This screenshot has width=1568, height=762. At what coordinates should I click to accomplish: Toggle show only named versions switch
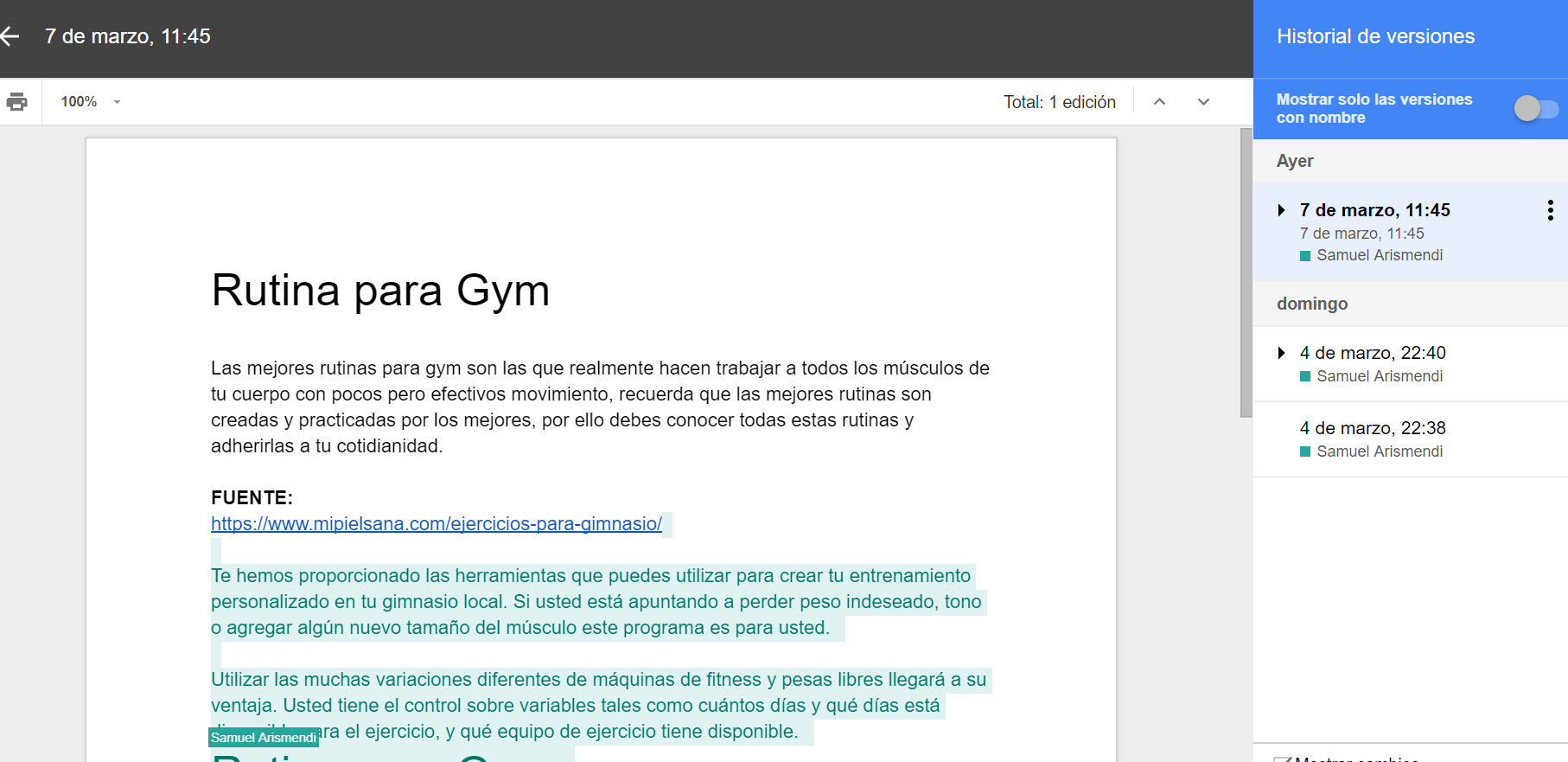point(1536,109)
